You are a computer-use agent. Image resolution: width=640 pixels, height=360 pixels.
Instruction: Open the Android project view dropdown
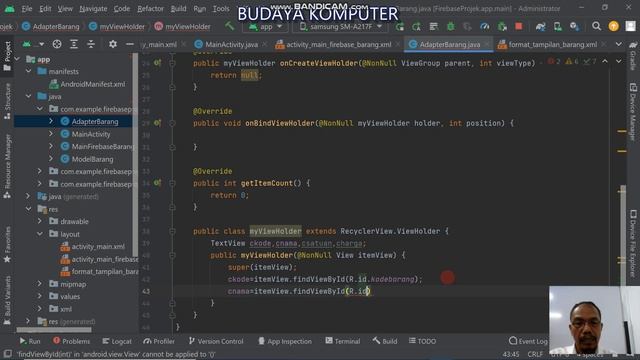[x=33, y=44]
